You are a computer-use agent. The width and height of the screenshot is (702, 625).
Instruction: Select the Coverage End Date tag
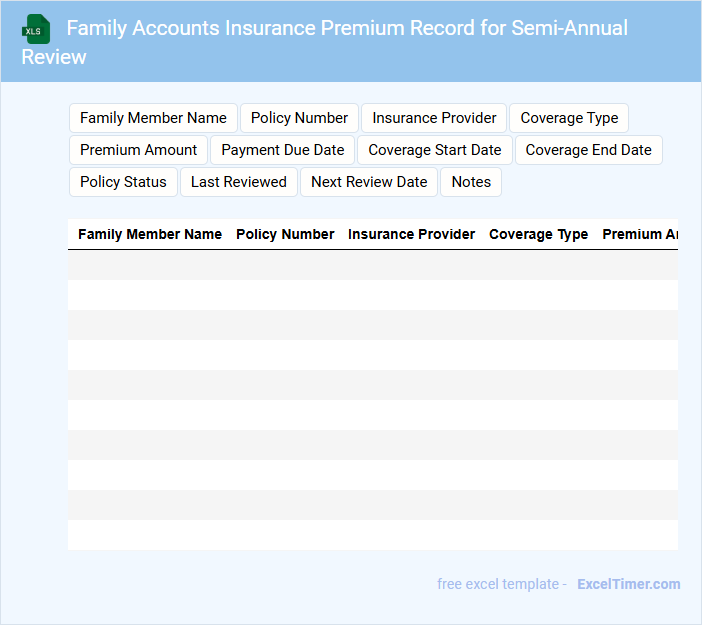tap(588, 150)
